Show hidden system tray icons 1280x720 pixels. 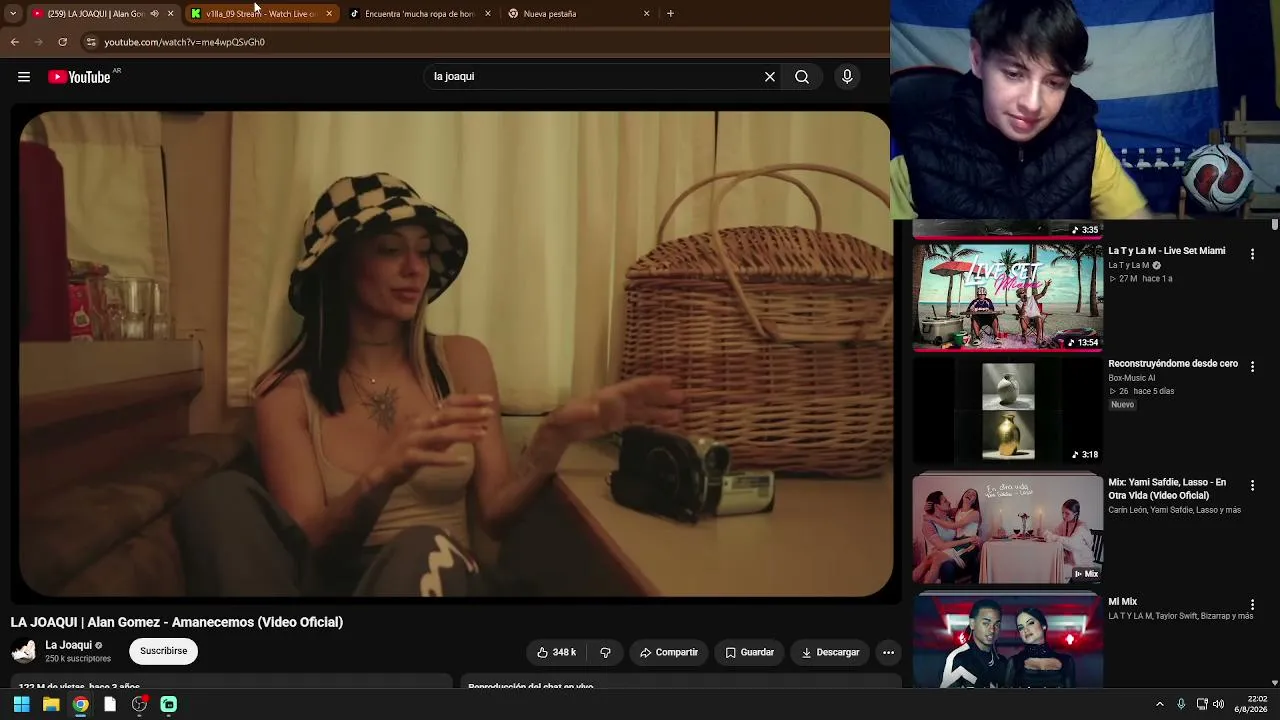pyautogui.click(x=1160, y=704)
